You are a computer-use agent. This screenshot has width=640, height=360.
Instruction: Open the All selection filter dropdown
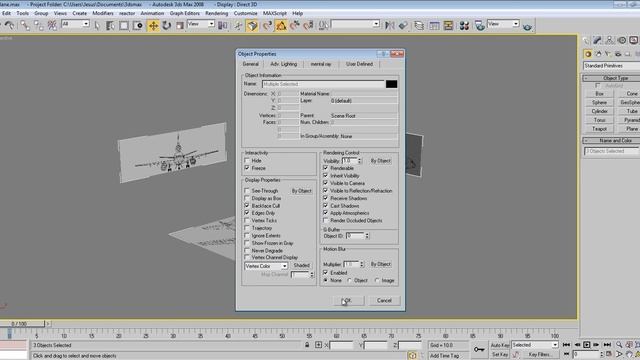coord(75,24)
